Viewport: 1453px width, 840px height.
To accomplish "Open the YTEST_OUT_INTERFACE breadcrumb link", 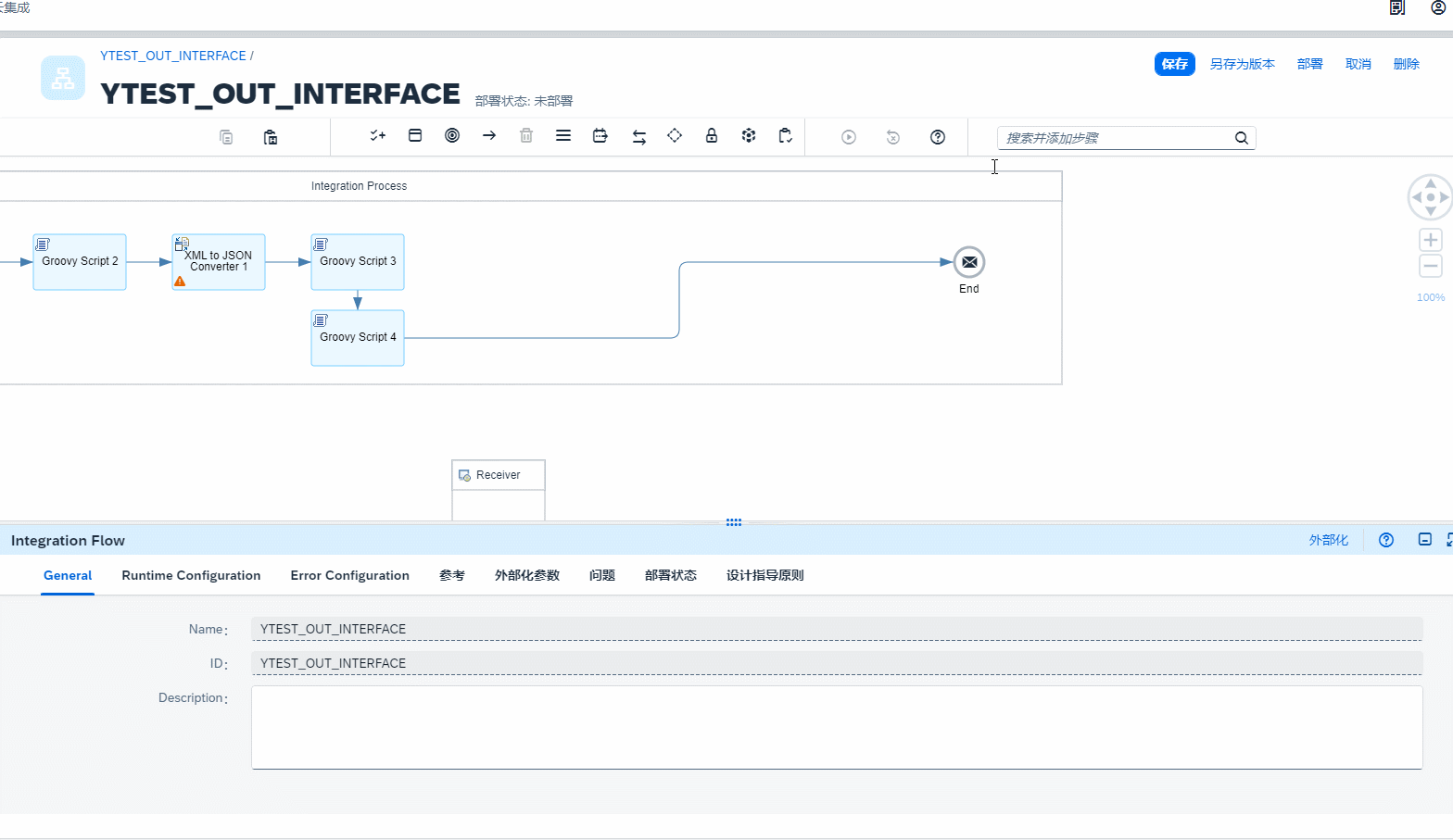I will tap(173, 56).
